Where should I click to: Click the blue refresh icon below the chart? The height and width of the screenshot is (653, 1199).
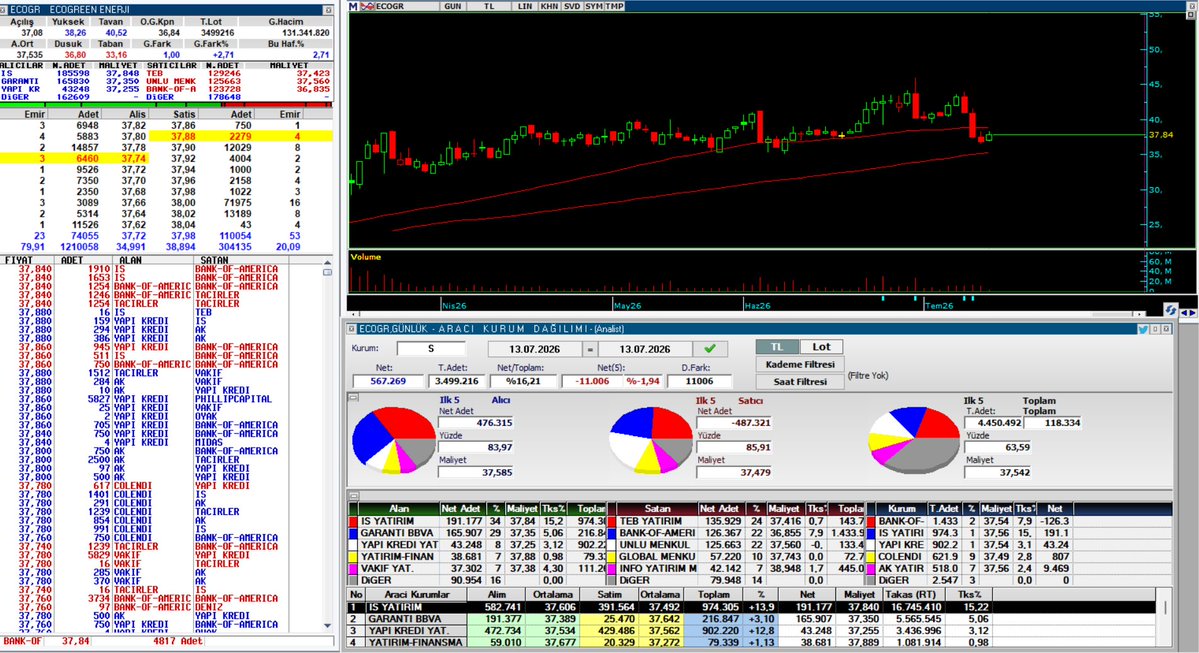pyautogui.click(x=1171, y=310)
